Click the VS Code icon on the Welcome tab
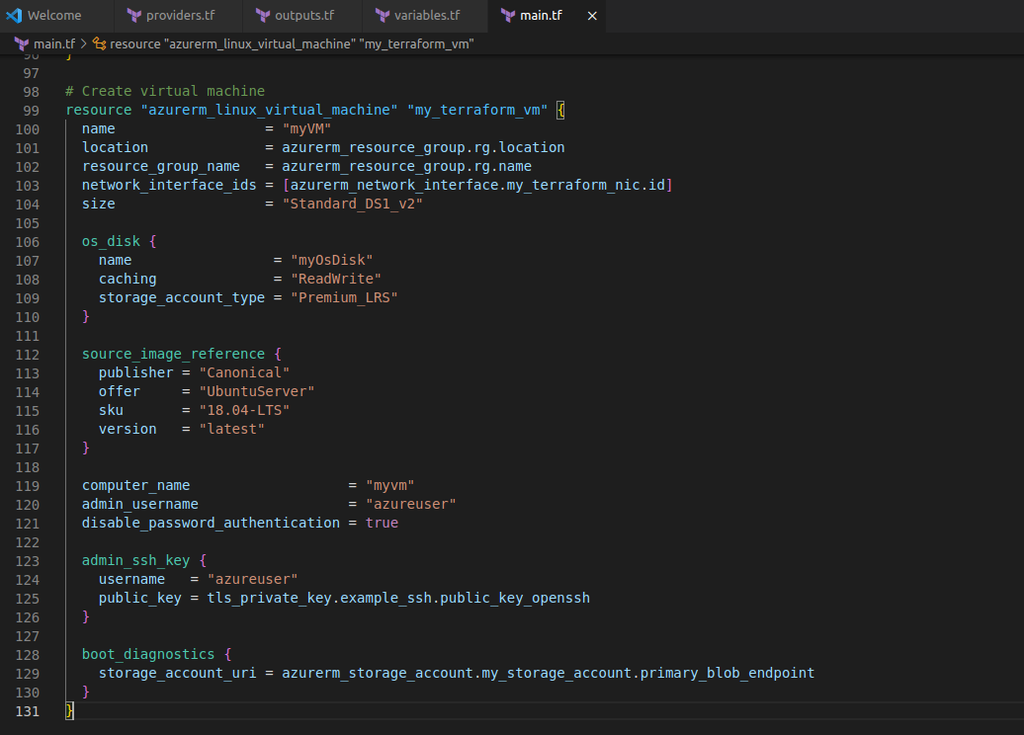Screen dimensions: 1024x735 (14, 16)
